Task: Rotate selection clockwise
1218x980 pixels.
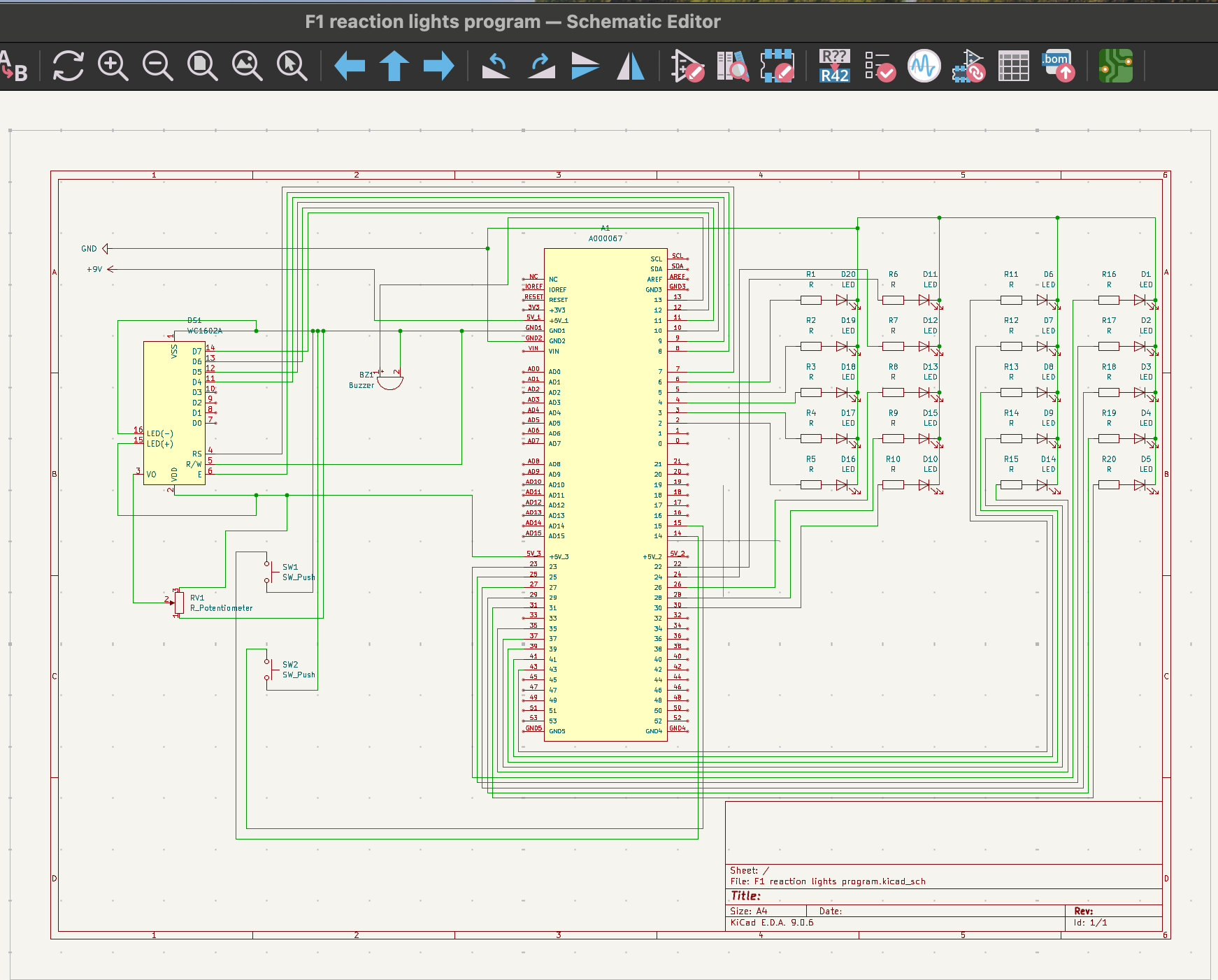Action: point(541,66)
